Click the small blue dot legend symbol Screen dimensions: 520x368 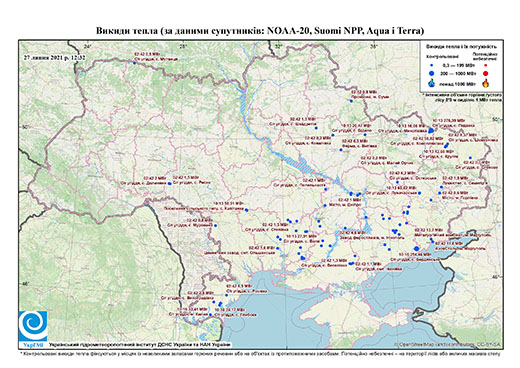432,65
